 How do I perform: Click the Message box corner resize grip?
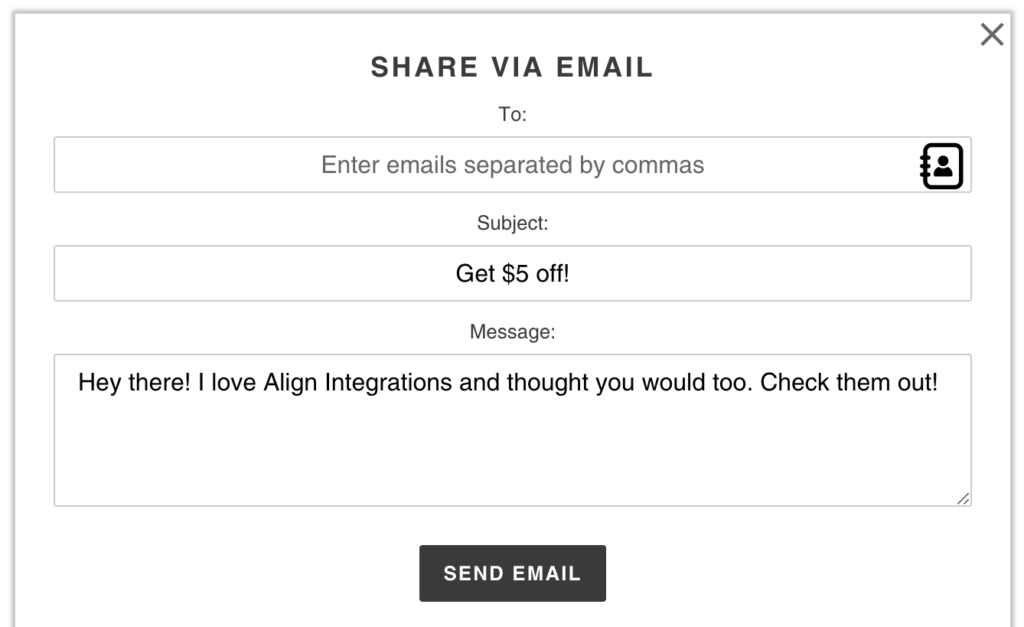(x=963, y=498)
